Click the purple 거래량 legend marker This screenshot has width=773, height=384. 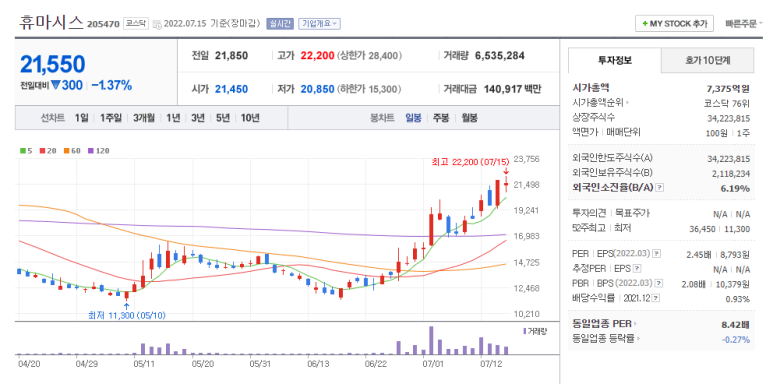tap(524, 331)
